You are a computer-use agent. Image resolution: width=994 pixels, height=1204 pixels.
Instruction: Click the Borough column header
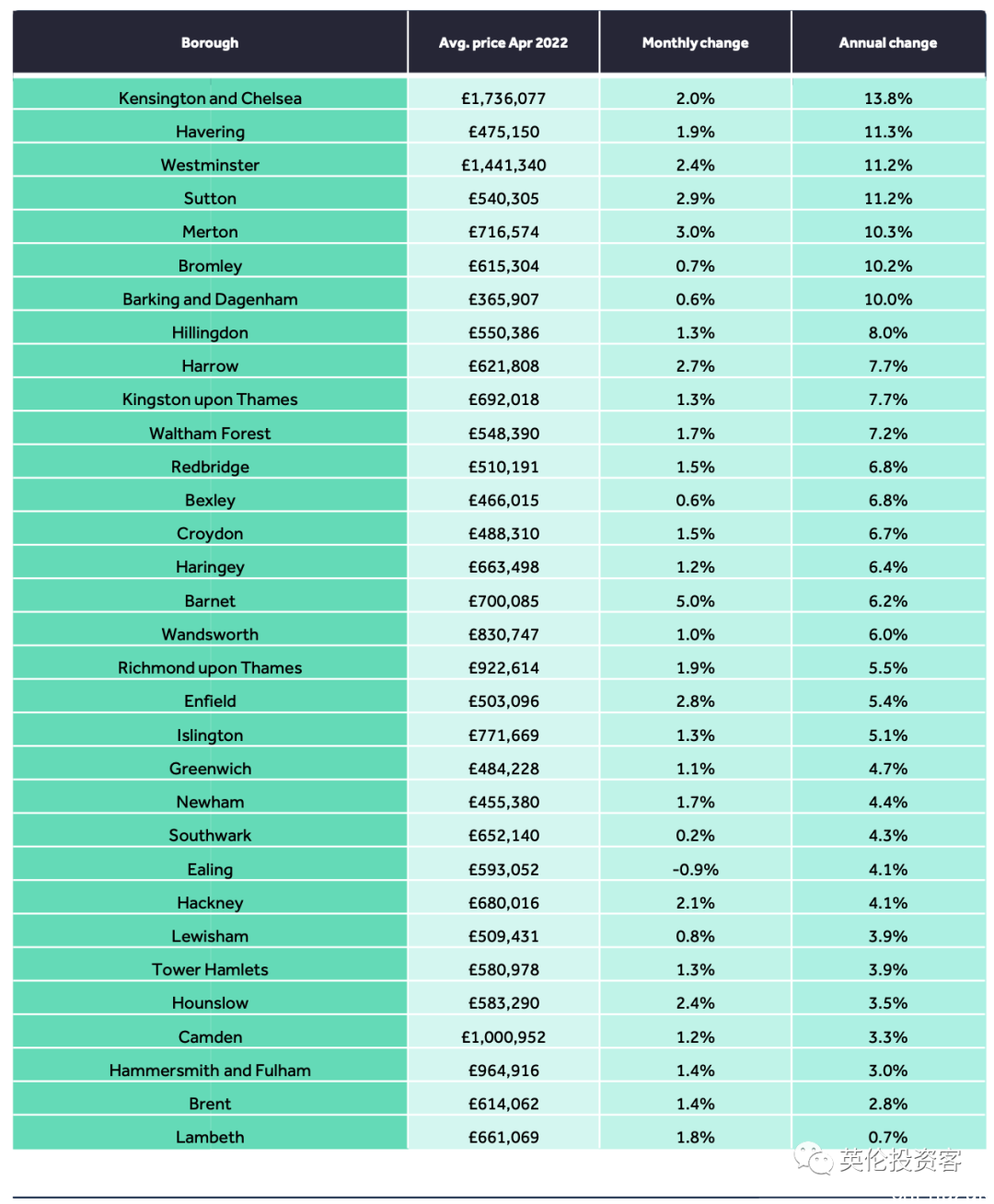[210, 42]
